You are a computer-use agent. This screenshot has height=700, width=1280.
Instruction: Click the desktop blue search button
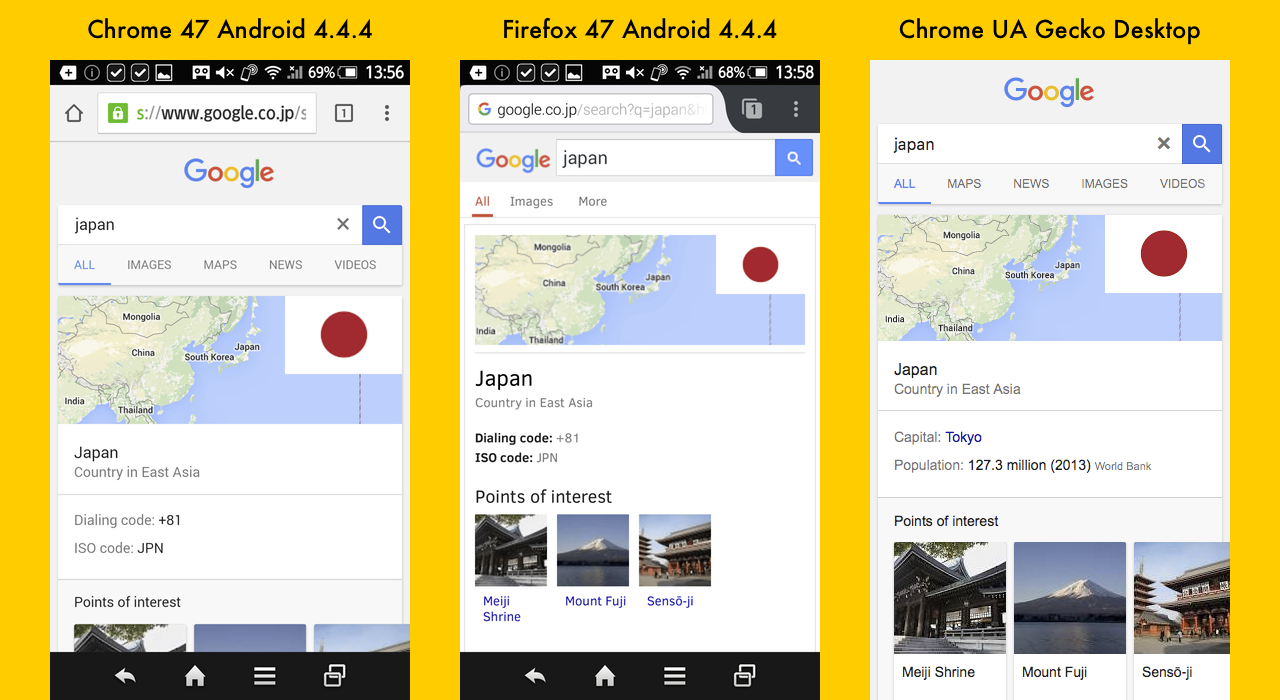pos(1201,144)
